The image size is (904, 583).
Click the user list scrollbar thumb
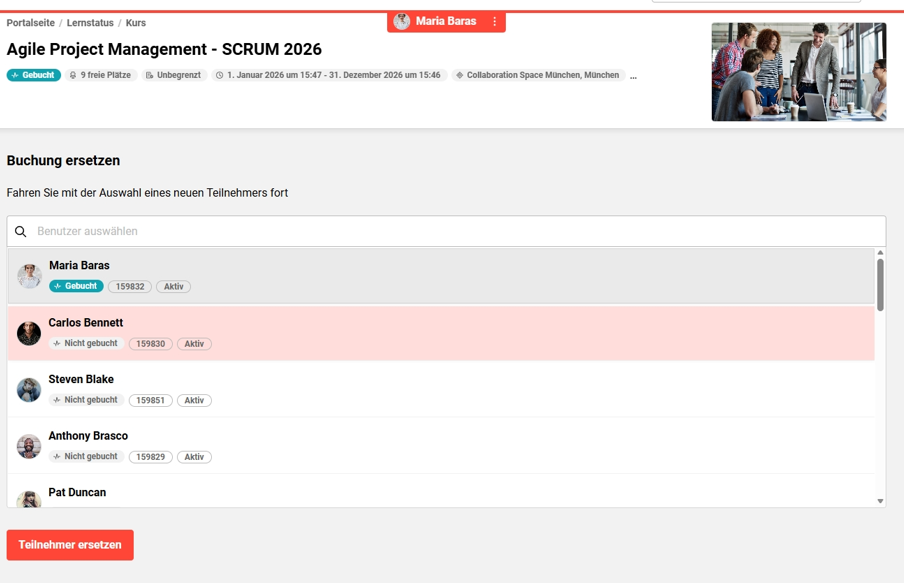tap(880, 285)
